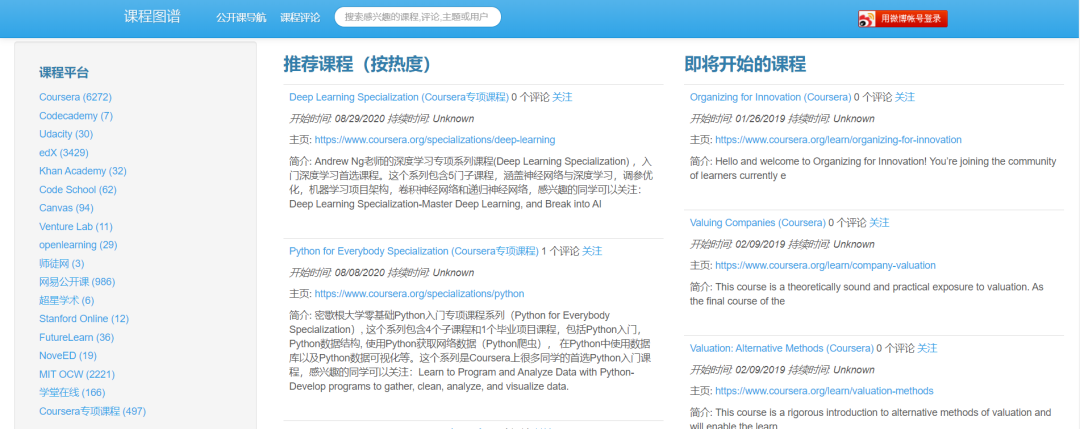
Task: Open Deep Learning Specialization course title
Action: click(399, 97)
